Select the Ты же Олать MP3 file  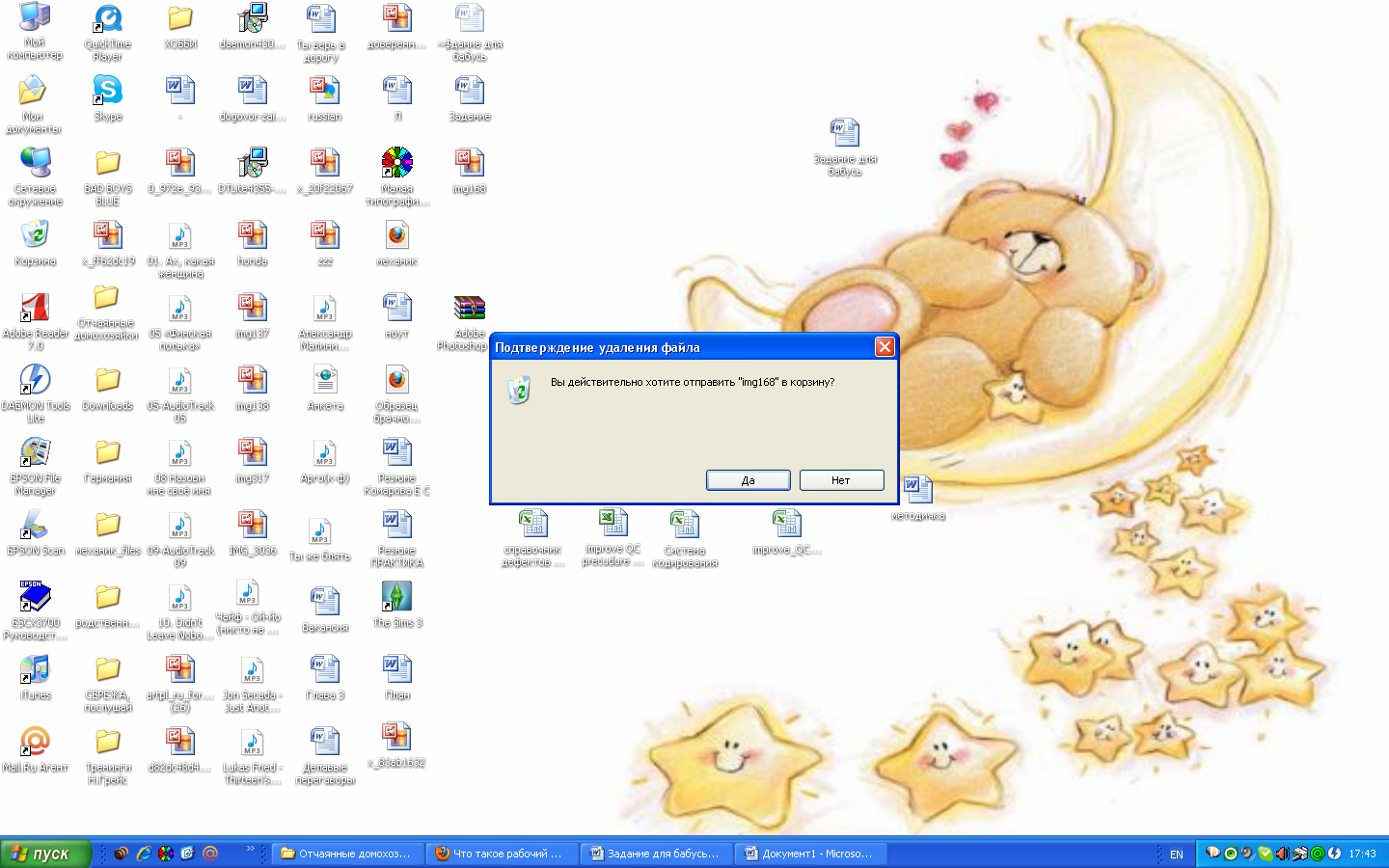(320, 539)
